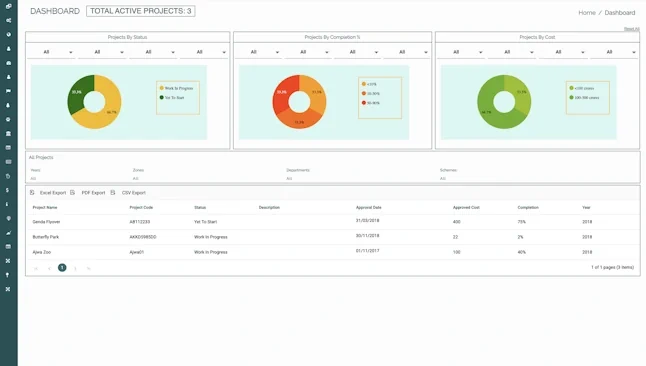Select the hand icon in the sidebar

click(x=8, y=176)
